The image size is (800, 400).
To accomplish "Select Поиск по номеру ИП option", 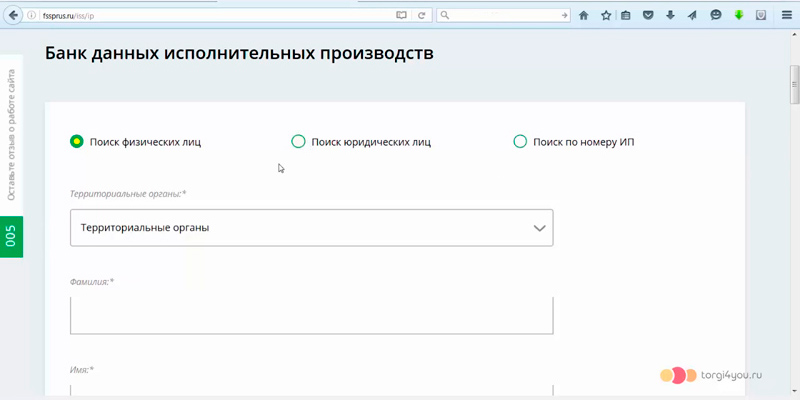I will (519, 141).
